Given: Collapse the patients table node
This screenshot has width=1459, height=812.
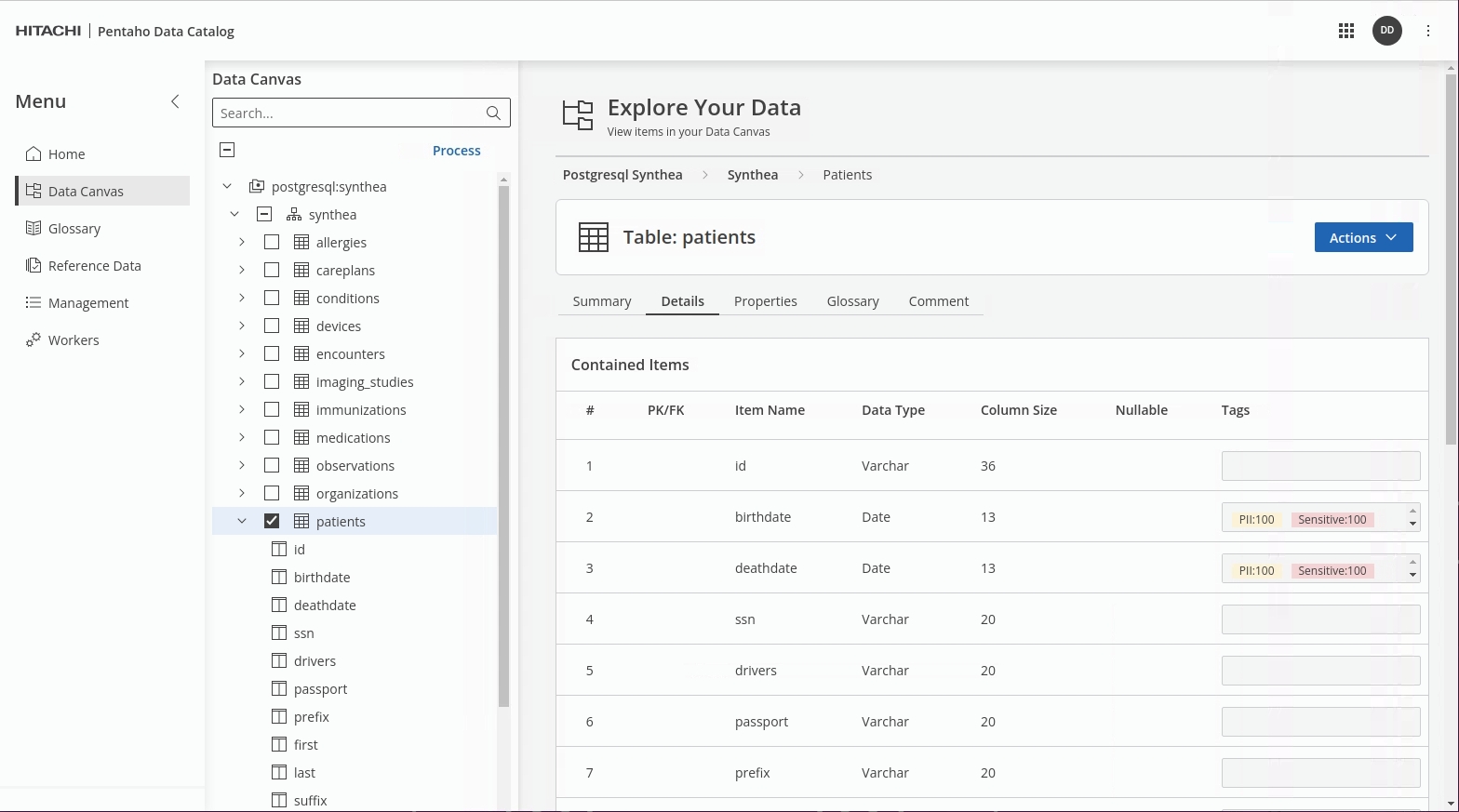Looking at the screenshot, I should pos(242,522).
